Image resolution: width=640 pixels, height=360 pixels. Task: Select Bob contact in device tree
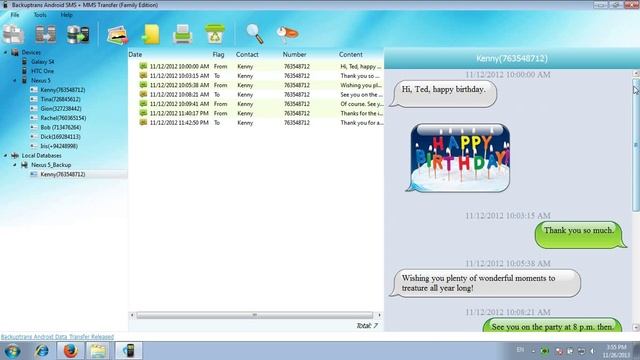60,127
